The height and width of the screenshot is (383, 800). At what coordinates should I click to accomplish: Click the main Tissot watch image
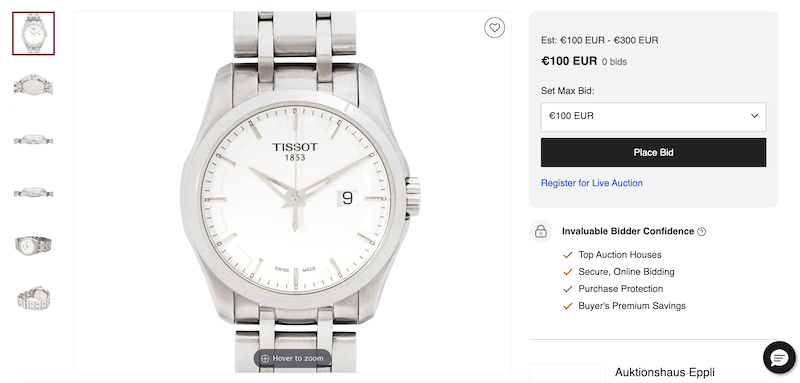pos(292,192)
